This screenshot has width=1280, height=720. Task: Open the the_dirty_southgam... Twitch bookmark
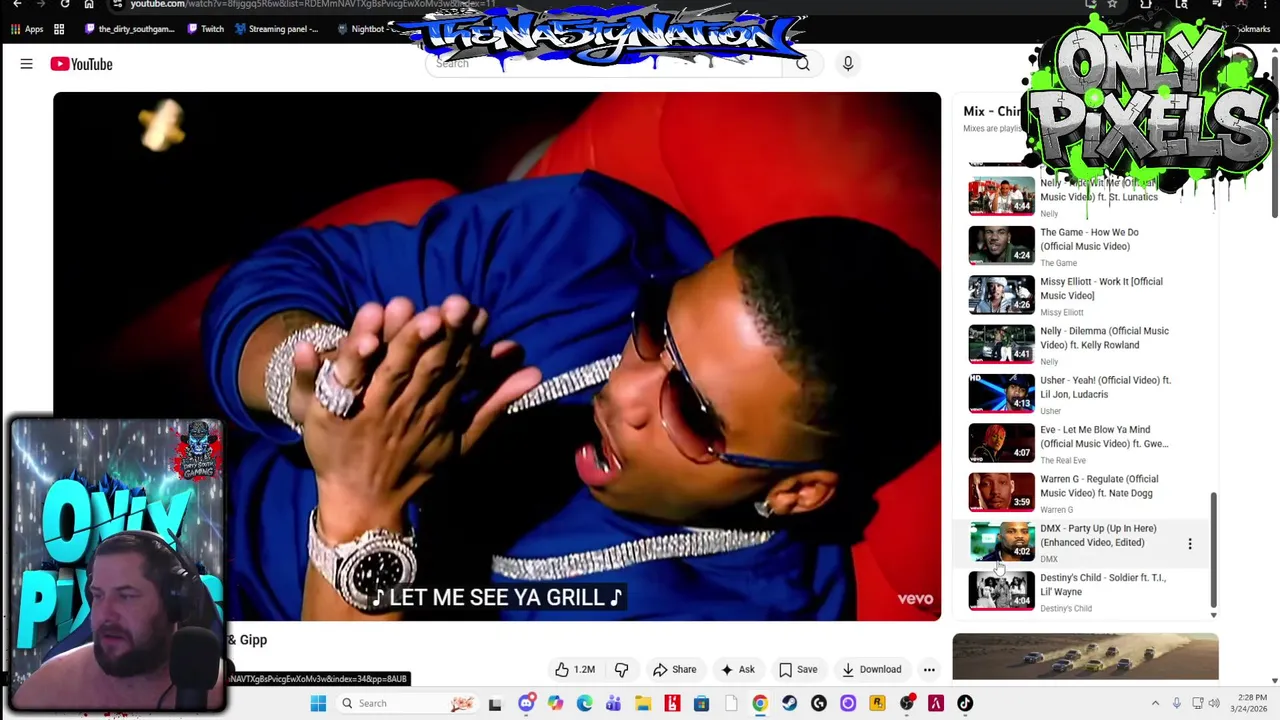pos(129,29)
